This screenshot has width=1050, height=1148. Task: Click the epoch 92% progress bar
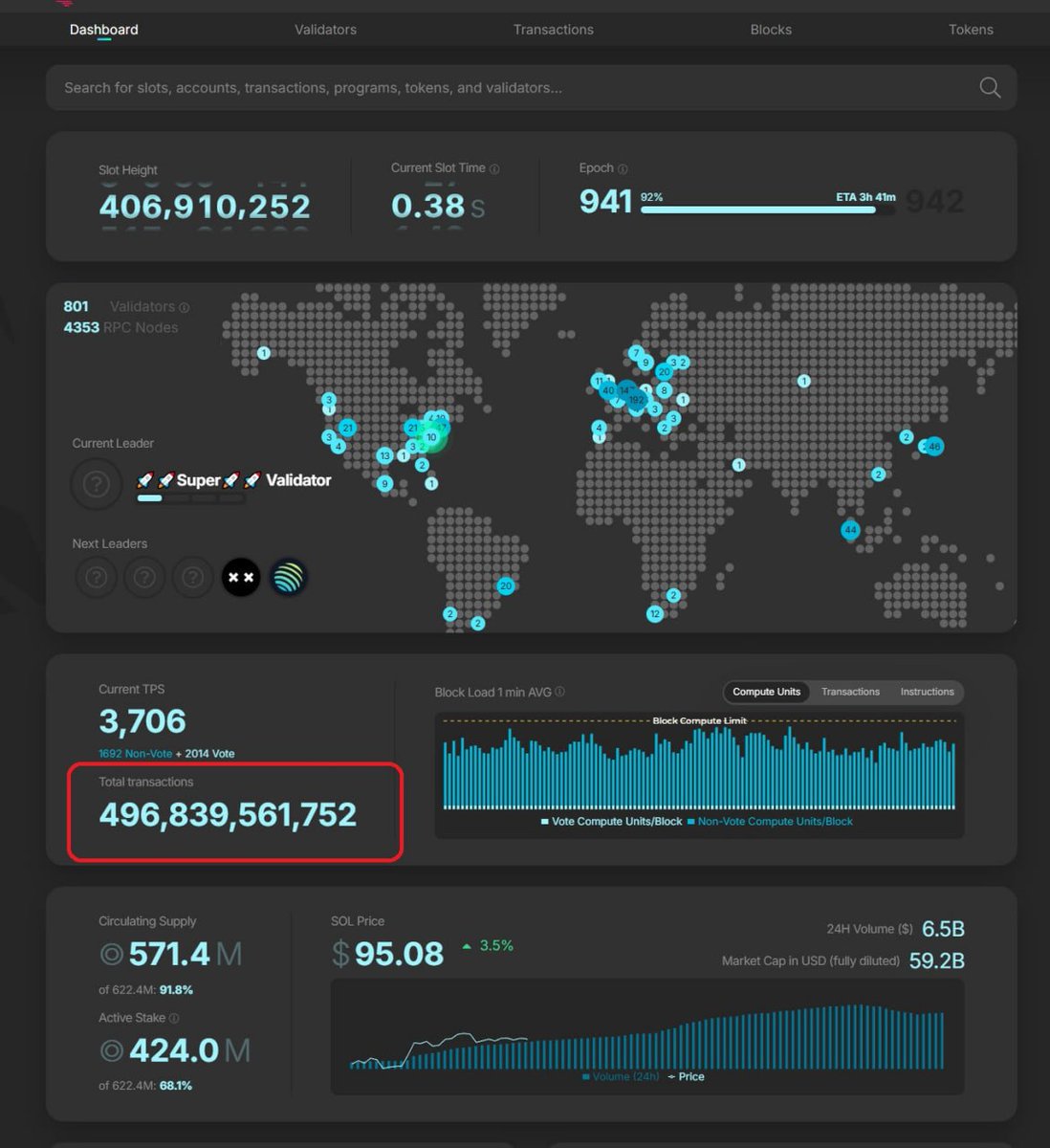(768, 210)
